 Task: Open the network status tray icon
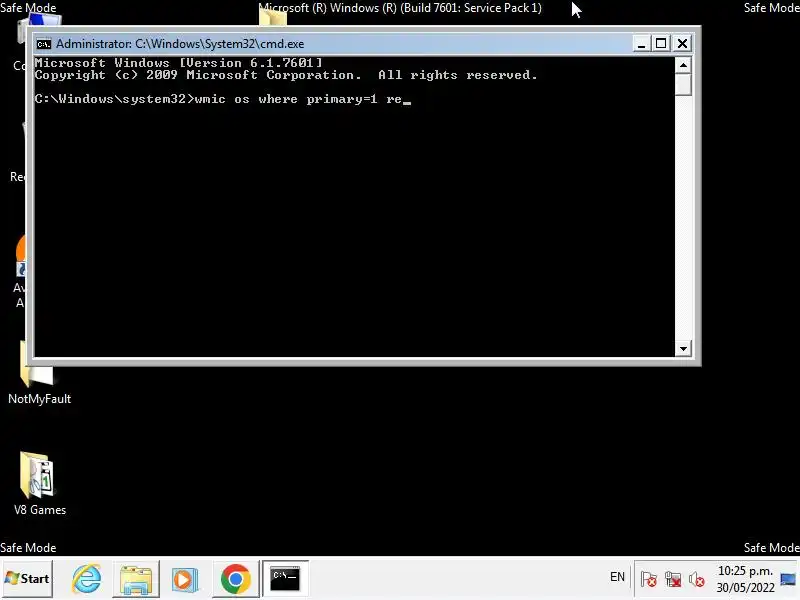click(x=672, y=579)
